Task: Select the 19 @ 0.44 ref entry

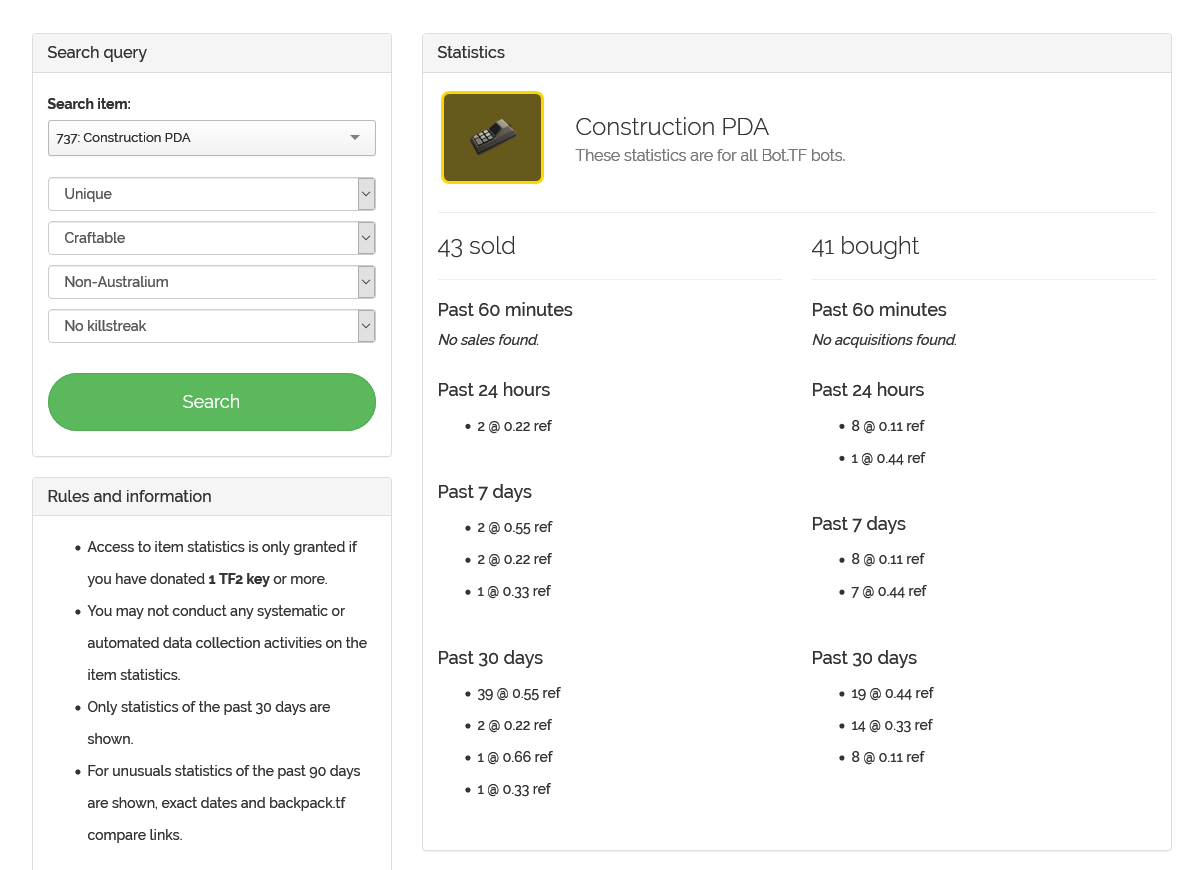Action: pos(892,693)
